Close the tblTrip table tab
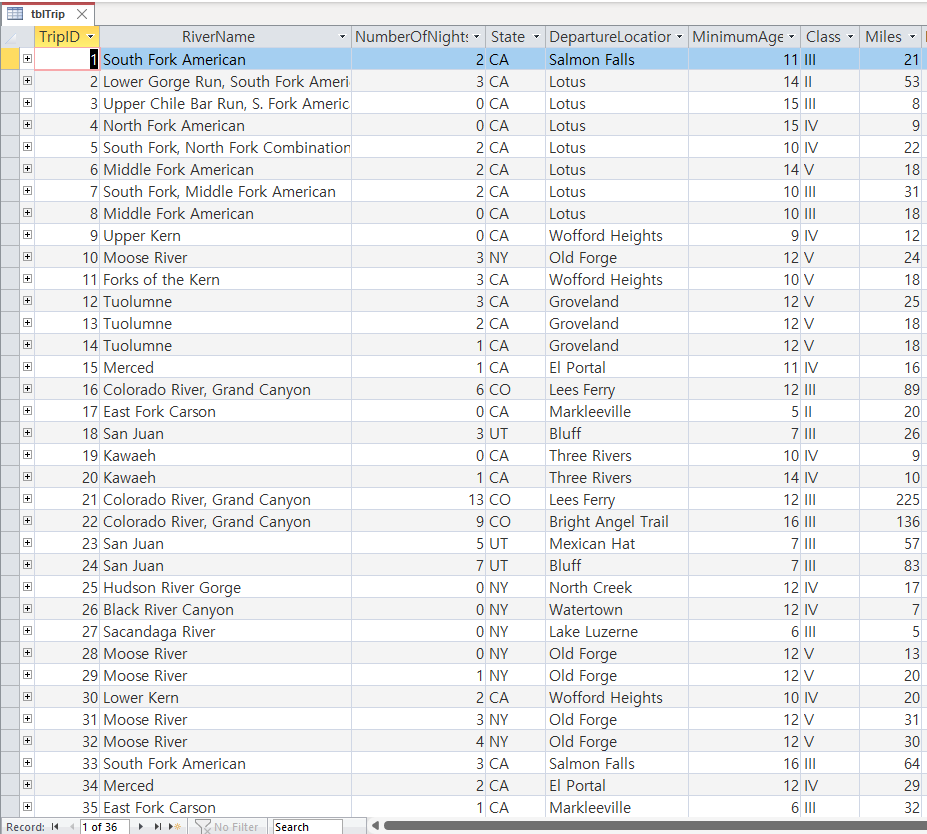The image size is (927, 834). click(82, 14)
